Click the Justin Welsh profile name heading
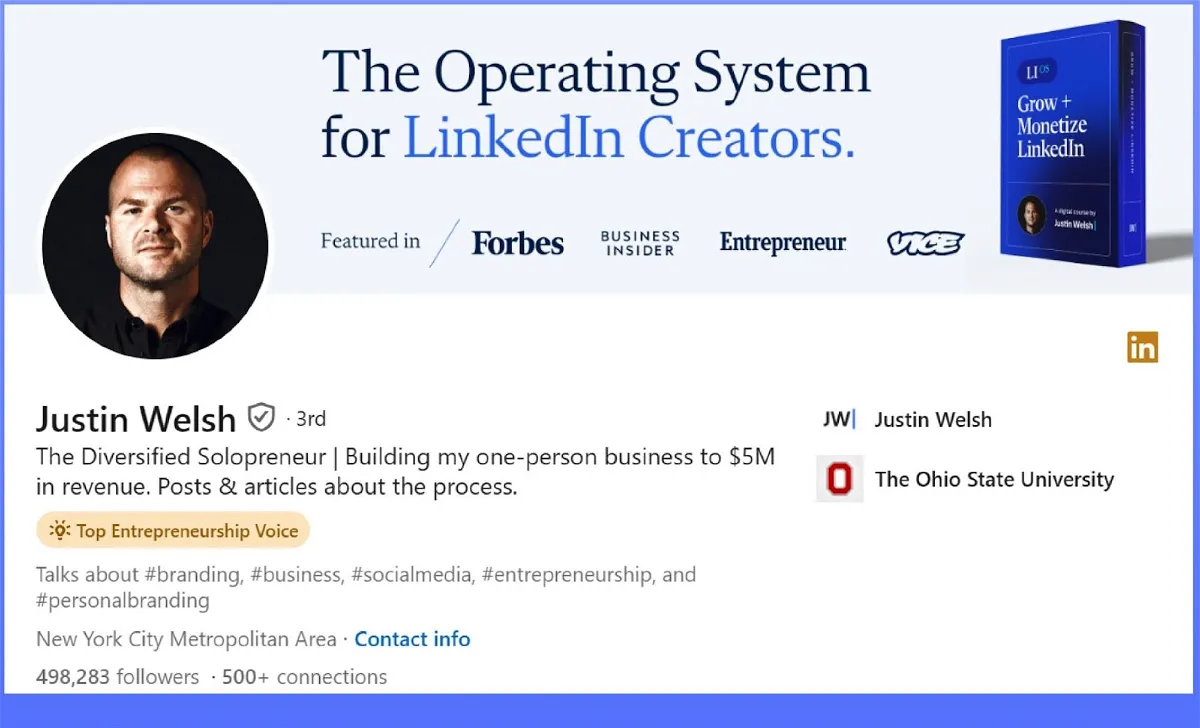 click(x=136, y=418)
